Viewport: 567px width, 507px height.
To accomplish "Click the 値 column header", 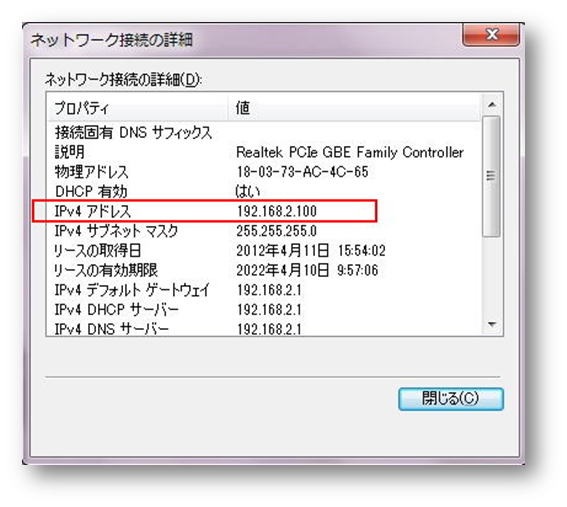I will click(355, 107).
